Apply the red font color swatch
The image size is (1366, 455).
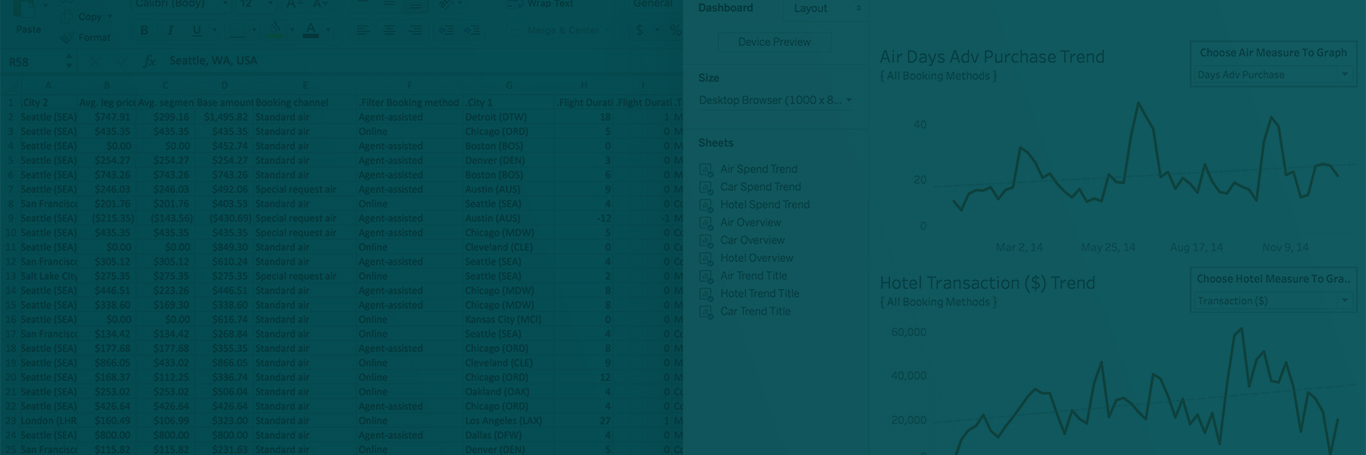pyautogui.click(x=311, y=31)
